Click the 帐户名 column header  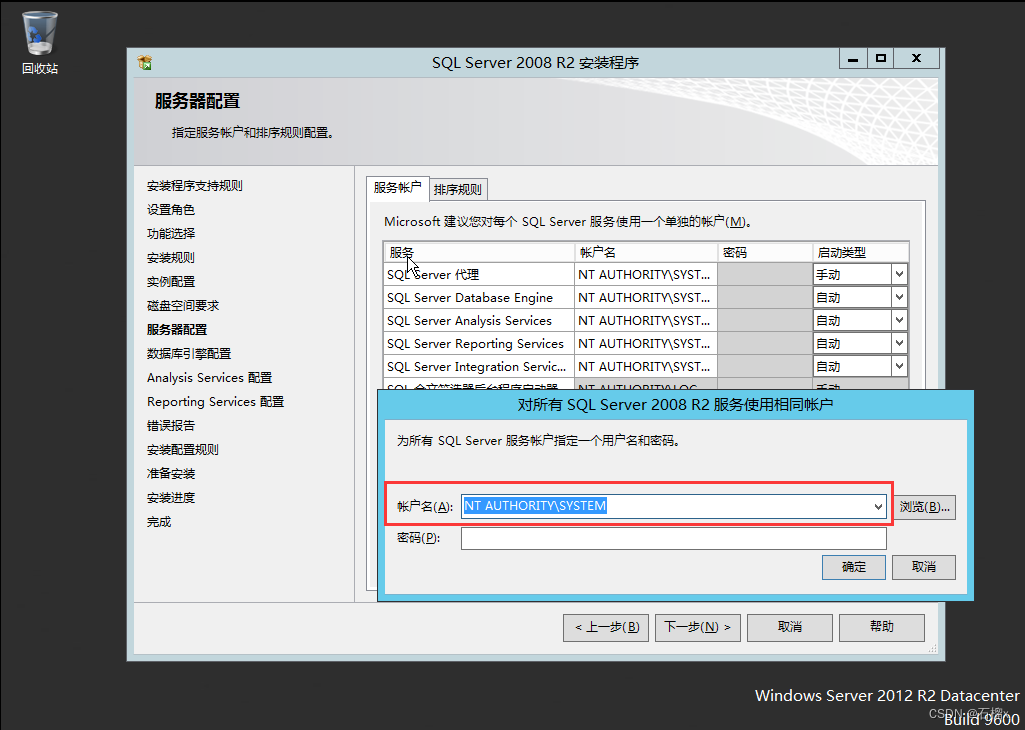pos(646,252)
